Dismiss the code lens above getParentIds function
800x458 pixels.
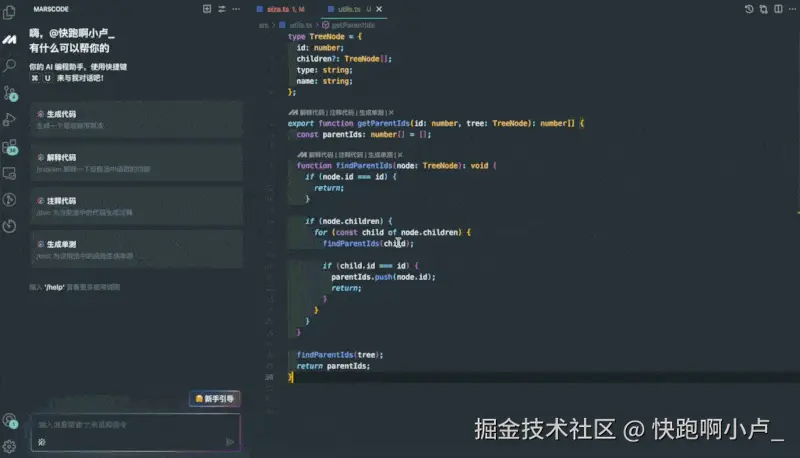(x=391, y=112)
